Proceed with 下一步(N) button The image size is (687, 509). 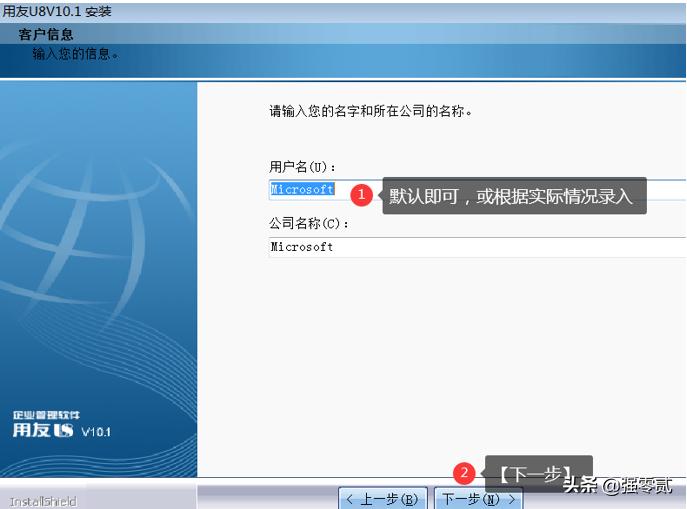coord(478,499)
